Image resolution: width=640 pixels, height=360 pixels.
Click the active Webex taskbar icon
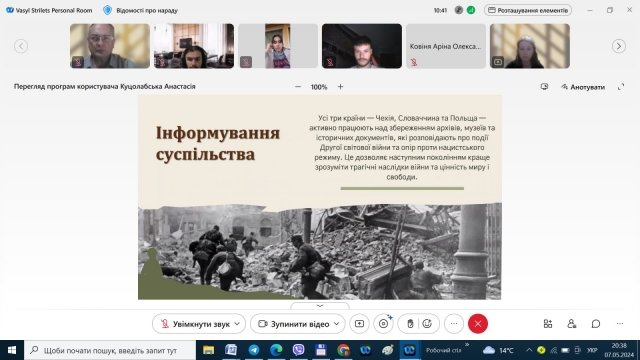409,350
